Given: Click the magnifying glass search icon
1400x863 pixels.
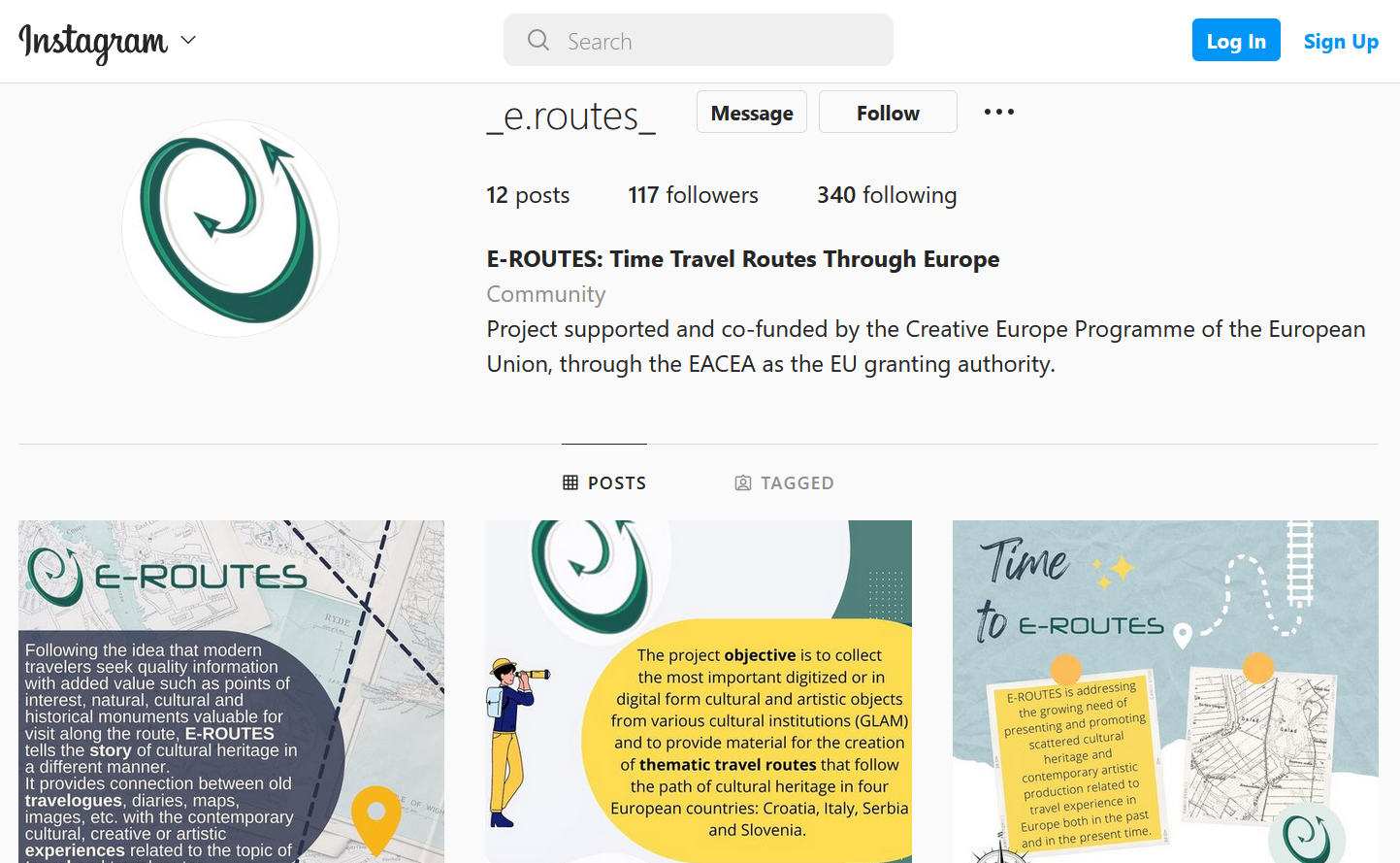Looking at the screenshot, I should [x=538, y=40].
